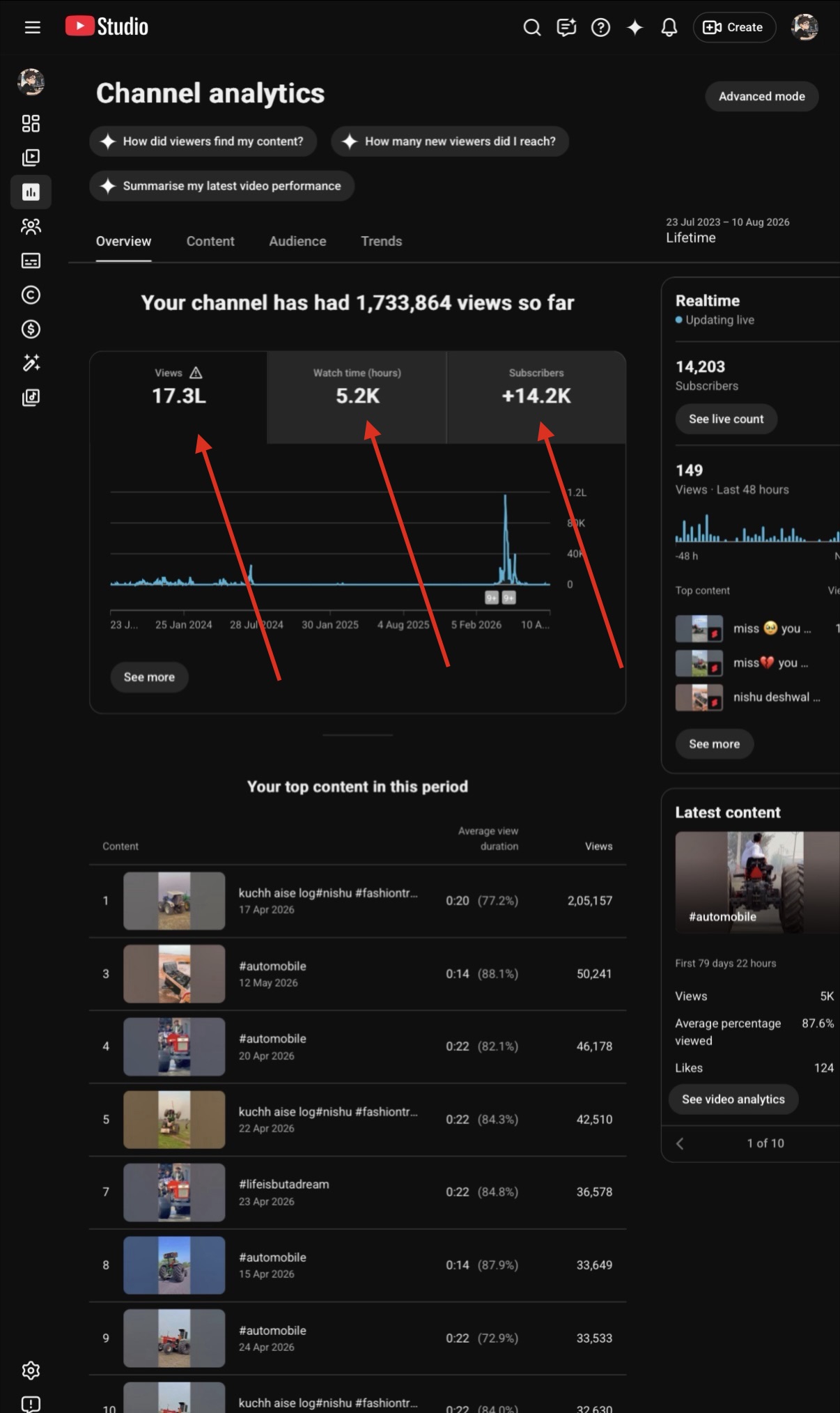Open thumbnail of top content row 1
840x1413 pixels.
click(x=174, y=901)
